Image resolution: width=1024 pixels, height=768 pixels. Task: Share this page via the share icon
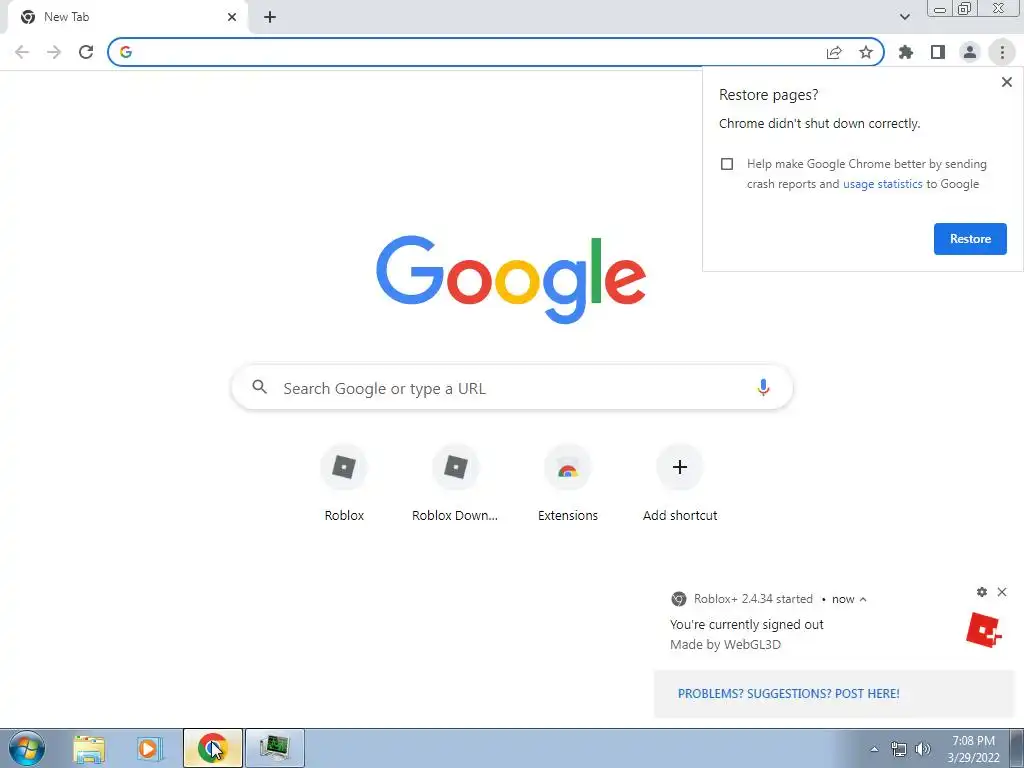(834, 53)
